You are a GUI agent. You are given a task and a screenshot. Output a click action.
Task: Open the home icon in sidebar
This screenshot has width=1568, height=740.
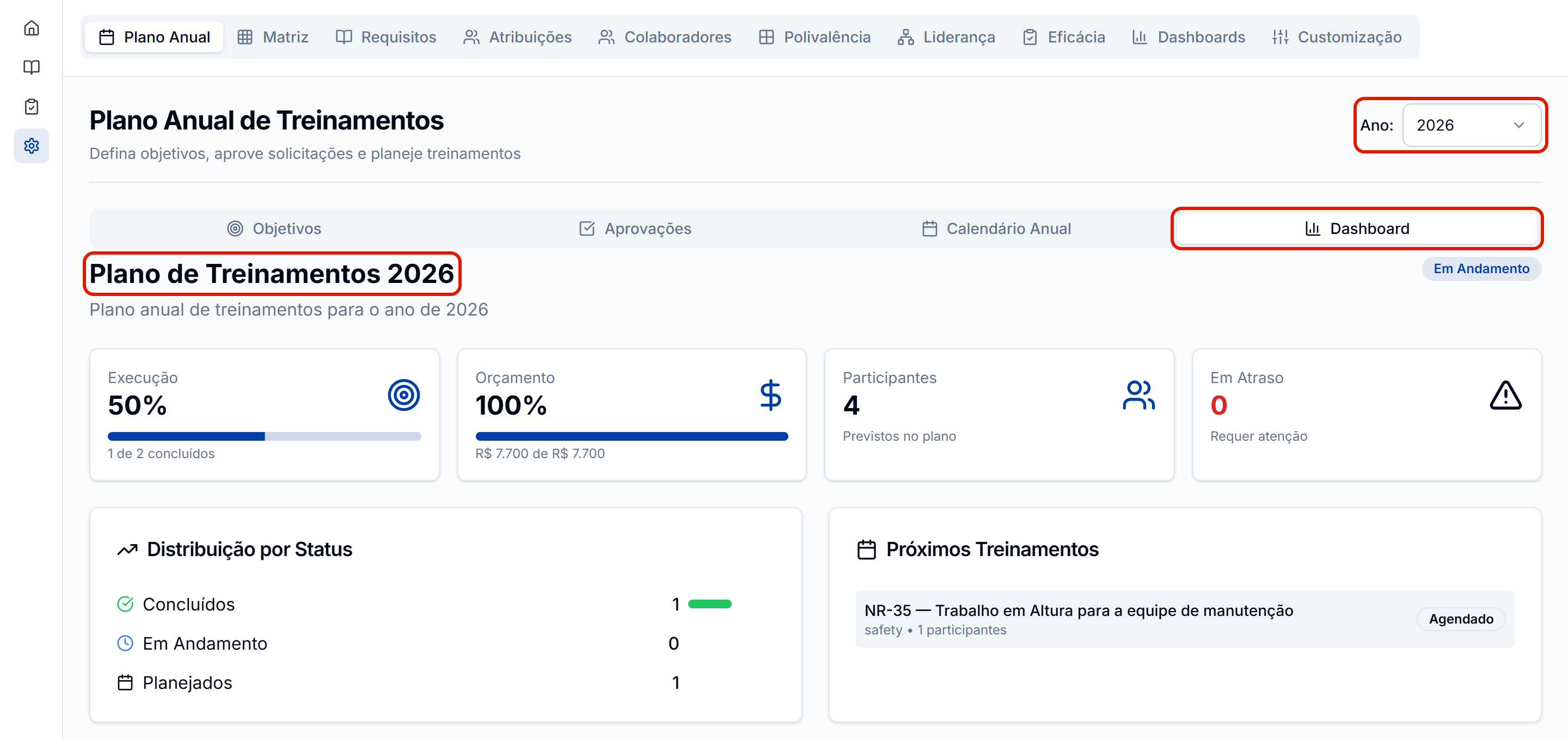pos(31,28)
